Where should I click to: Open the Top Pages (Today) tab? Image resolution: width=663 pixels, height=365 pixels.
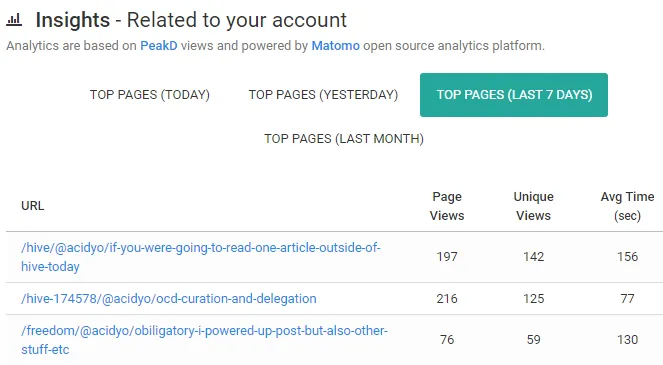[x=150, y=95]
